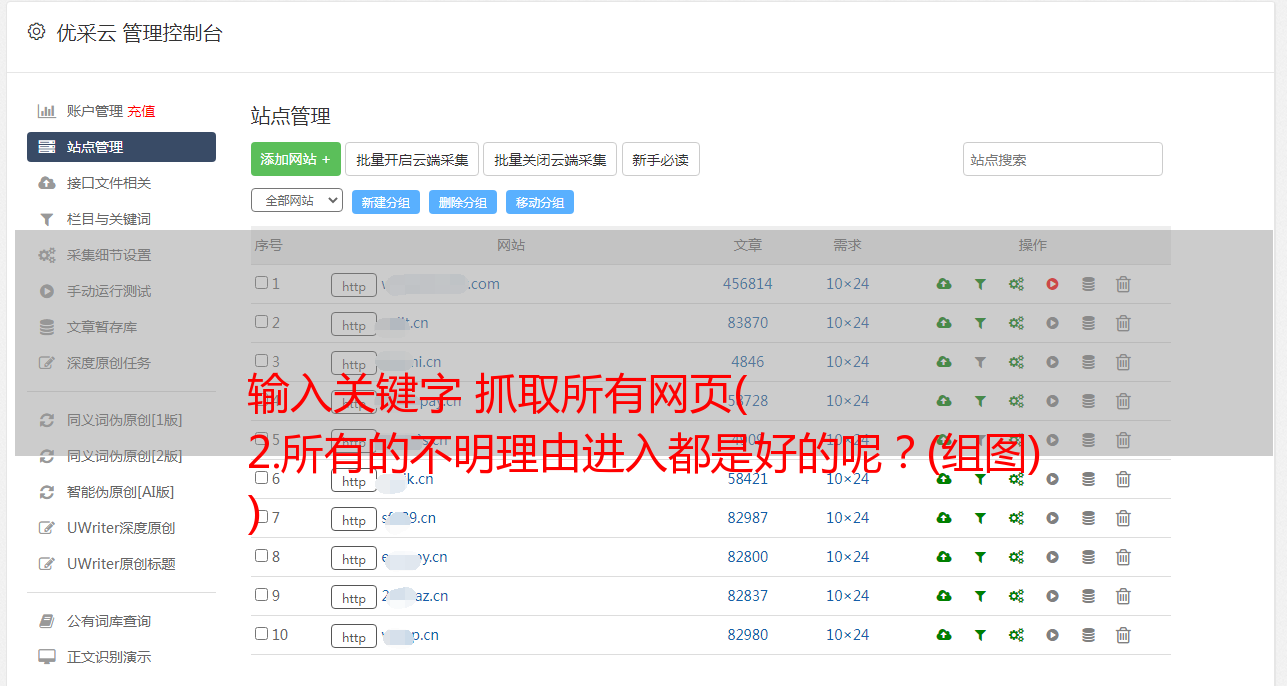This screenshot has height=686, width=1287.
Task: Open 公有词库查询 in the sidebar
Action: 108,621
